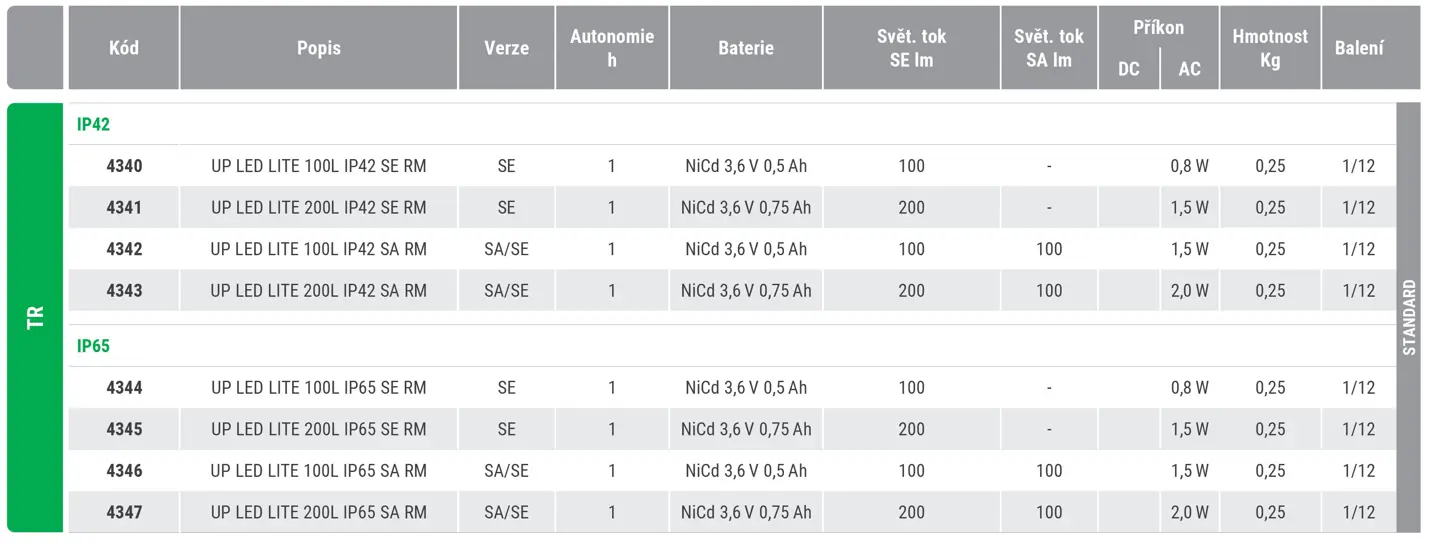
Task: Click the Balení column header
Action: (1359, 48)
